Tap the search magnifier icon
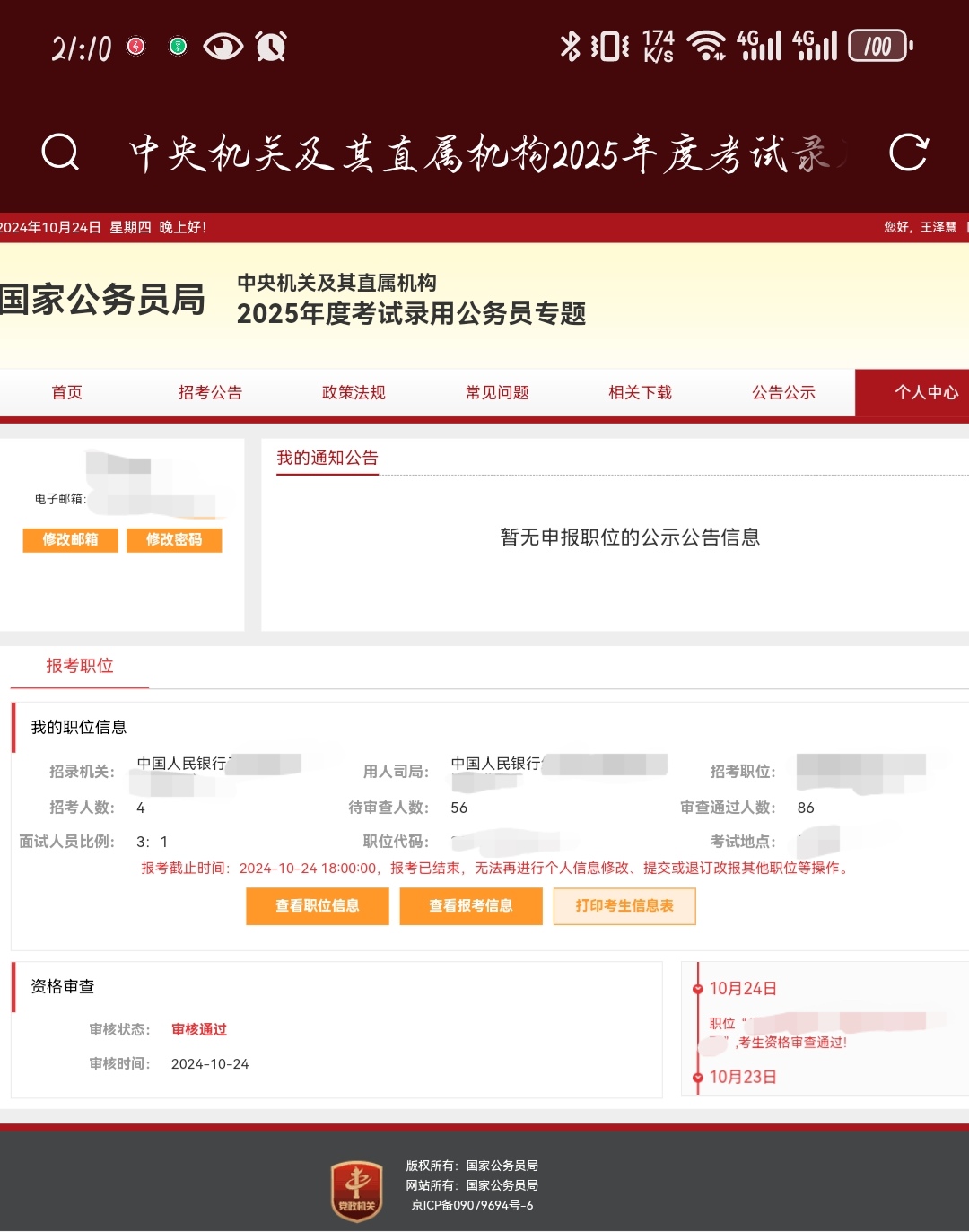This screenshot has width=969, height=1232. tap(60, 153)
